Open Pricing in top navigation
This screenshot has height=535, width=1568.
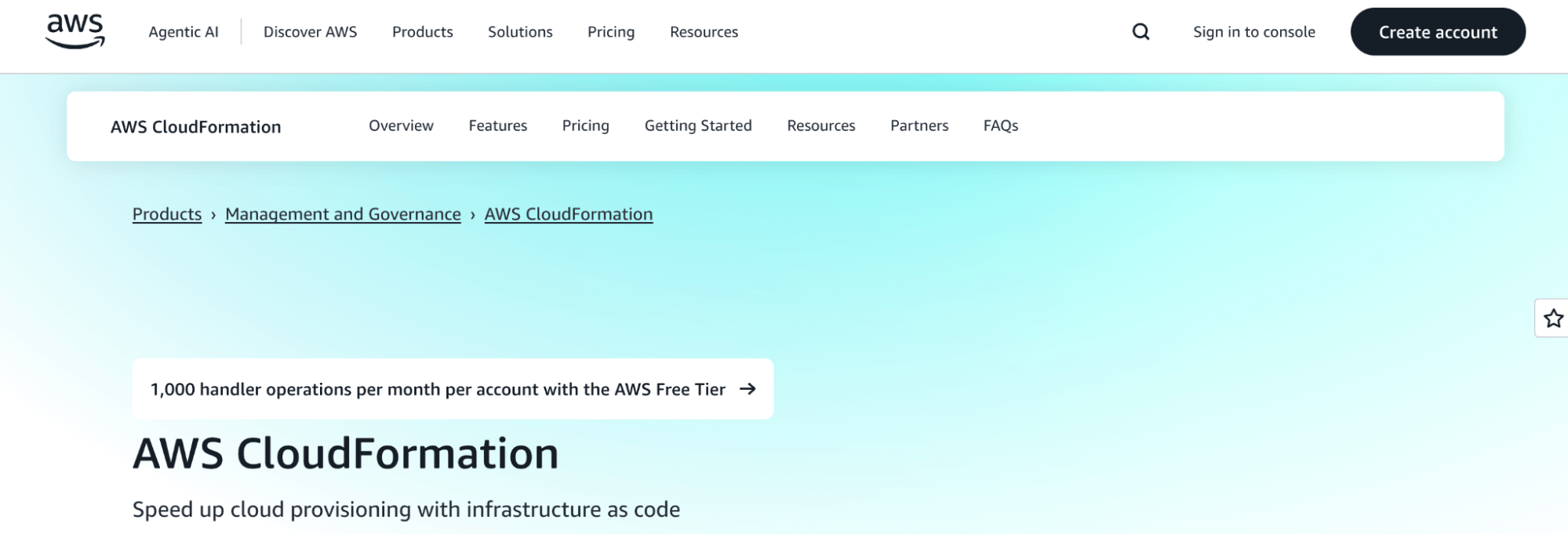point(611,32)
